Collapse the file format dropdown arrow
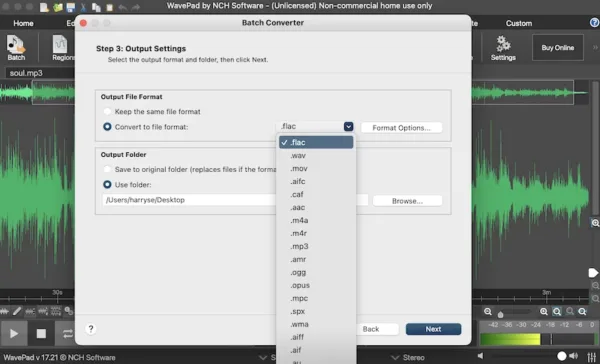600x364 pixels. (348, 126)
